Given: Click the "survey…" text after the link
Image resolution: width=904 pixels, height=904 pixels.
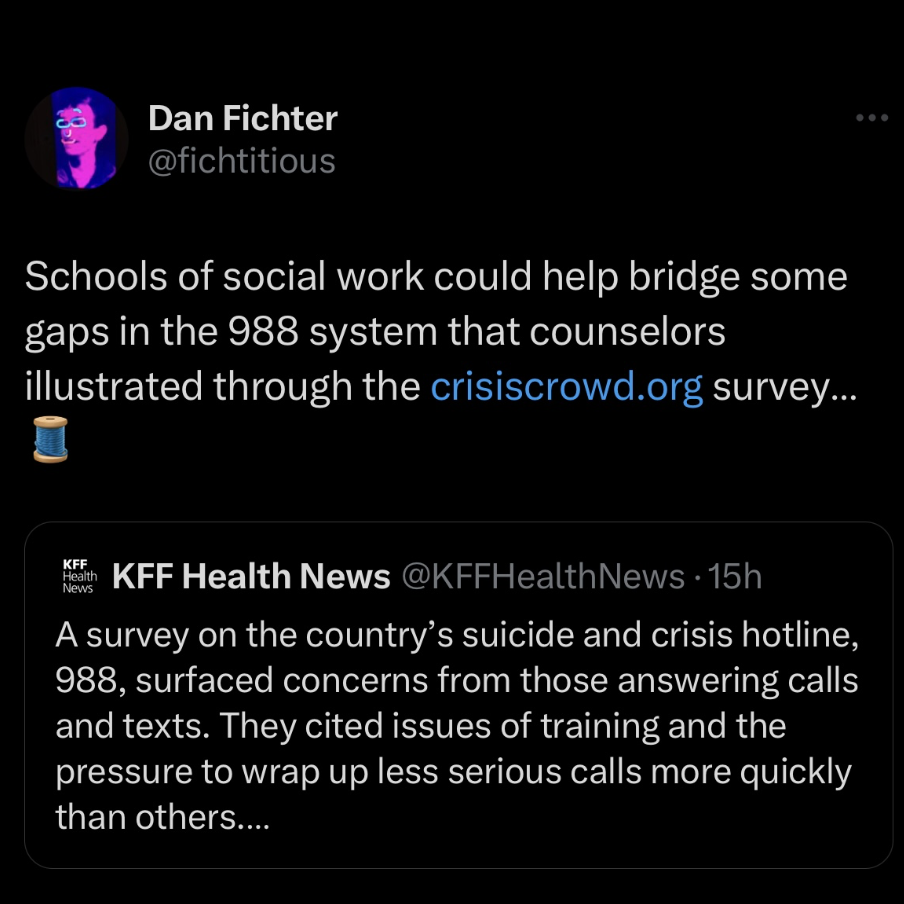Looking at the screenshot, I should tap(784, 387).
